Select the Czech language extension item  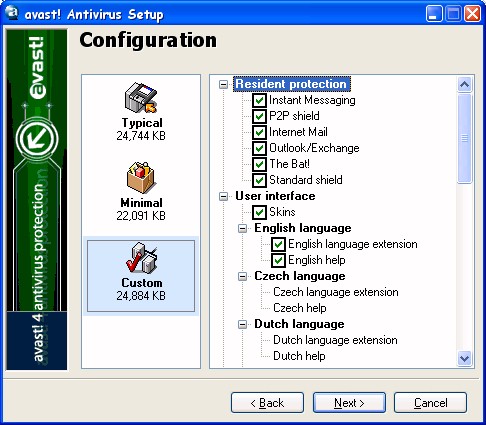(x=336, y=292)
